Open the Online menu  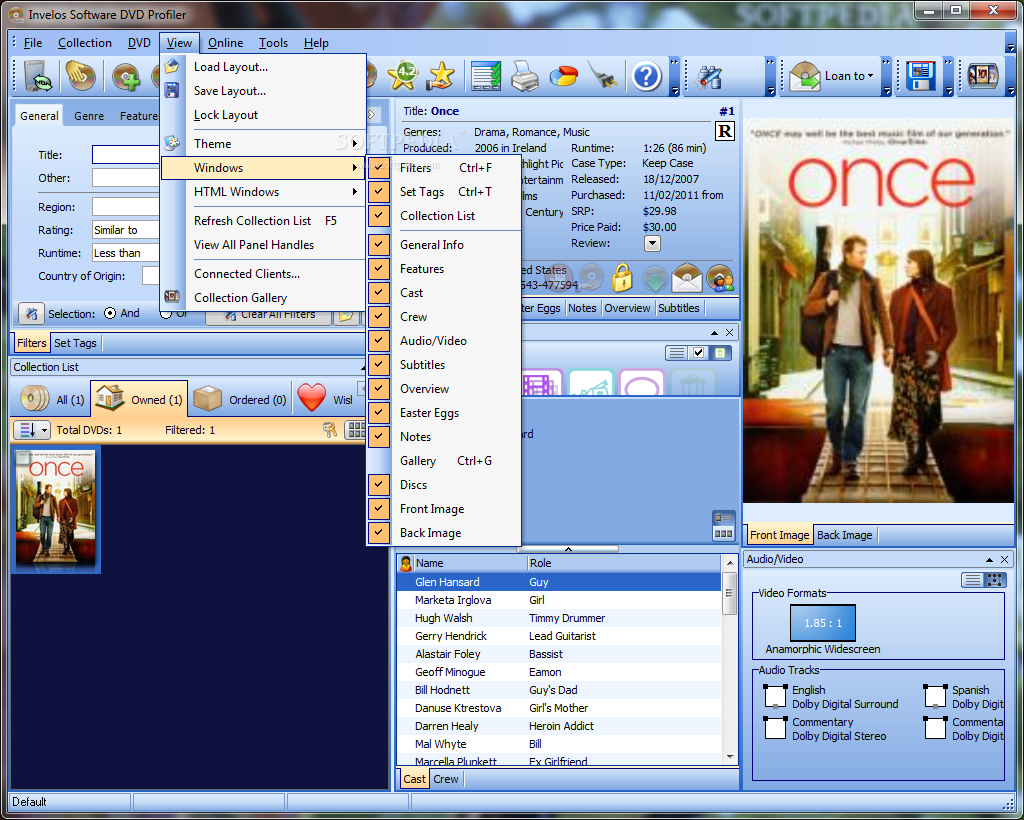(225, 43)
